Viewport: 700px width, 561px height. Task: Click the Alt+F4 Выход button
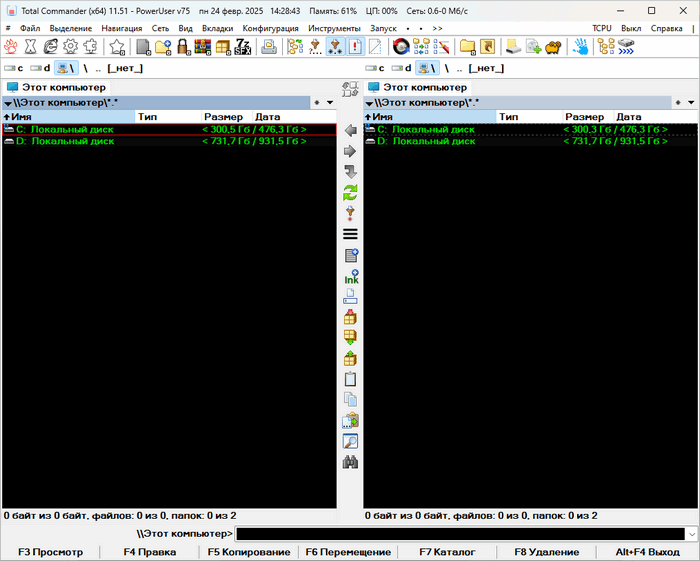[647, 552]
